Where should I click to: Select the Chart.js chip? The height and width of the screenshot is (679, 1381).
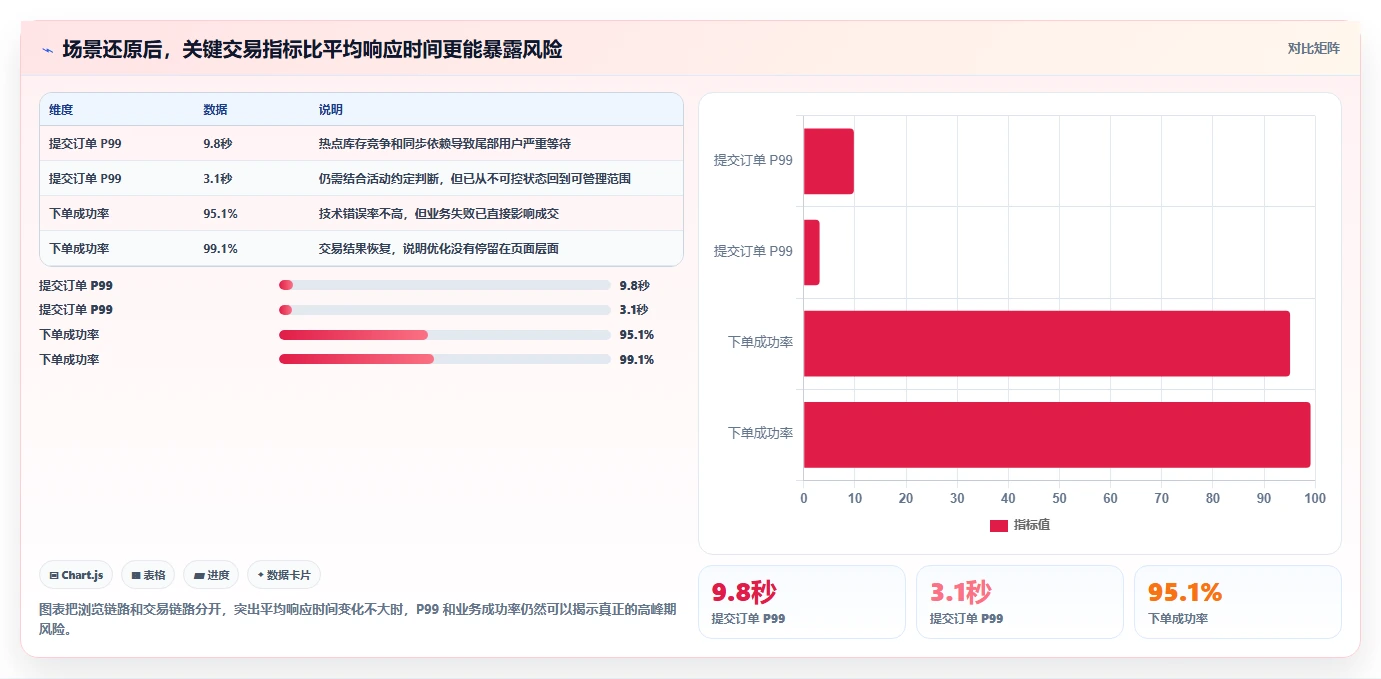(77, 575)
